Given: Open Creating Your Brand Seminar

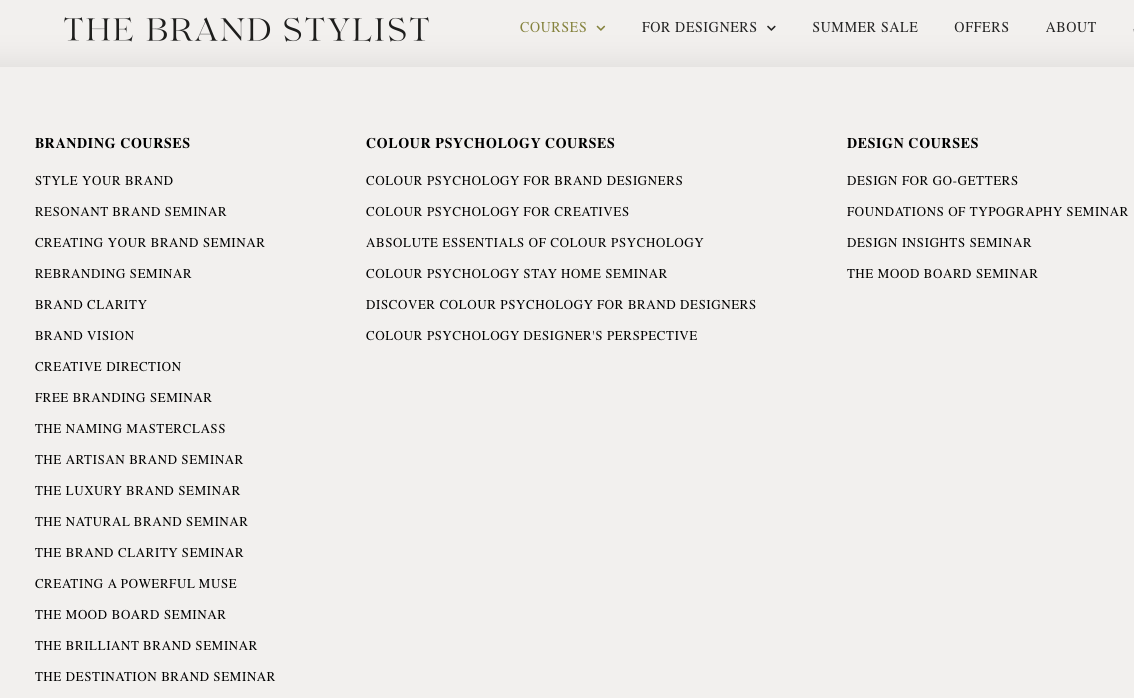Looking at the screenshot, I should coord(150,243).
